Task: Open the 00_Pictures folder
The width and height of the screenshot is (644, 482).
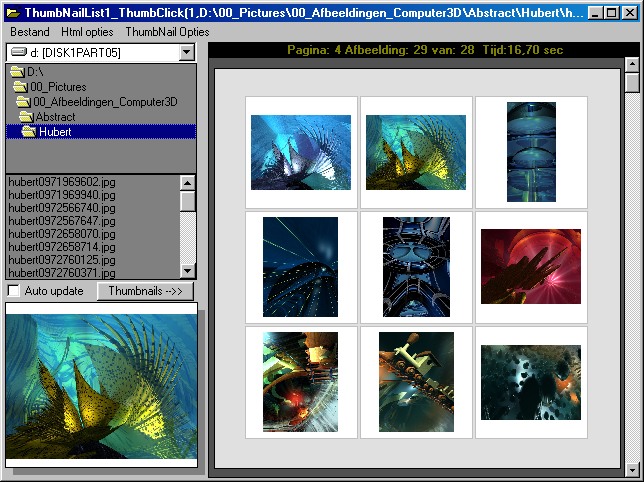Action: [x=21, y=87]
